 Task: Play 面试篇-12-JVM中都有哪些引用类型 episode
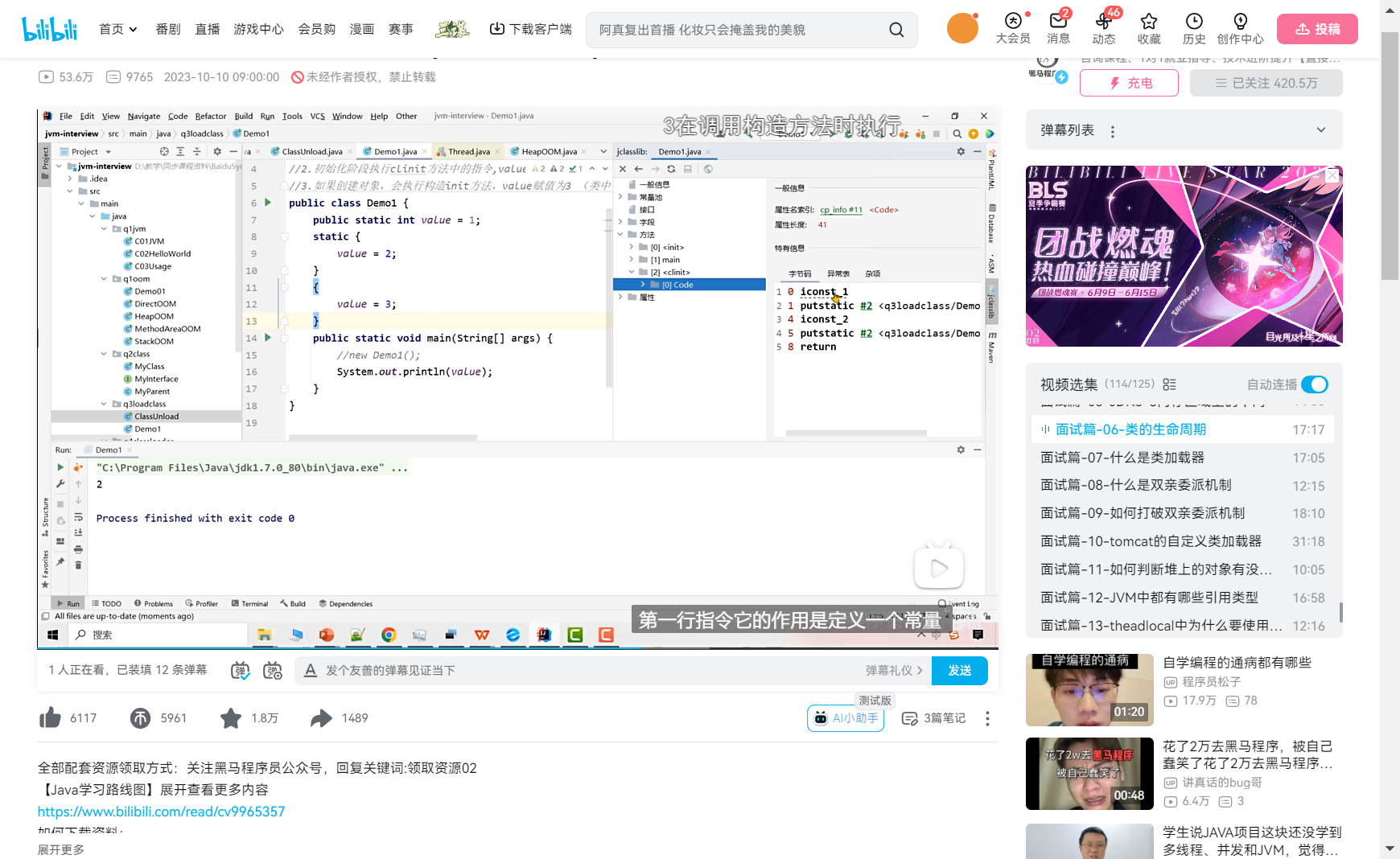coord(1182,598)
